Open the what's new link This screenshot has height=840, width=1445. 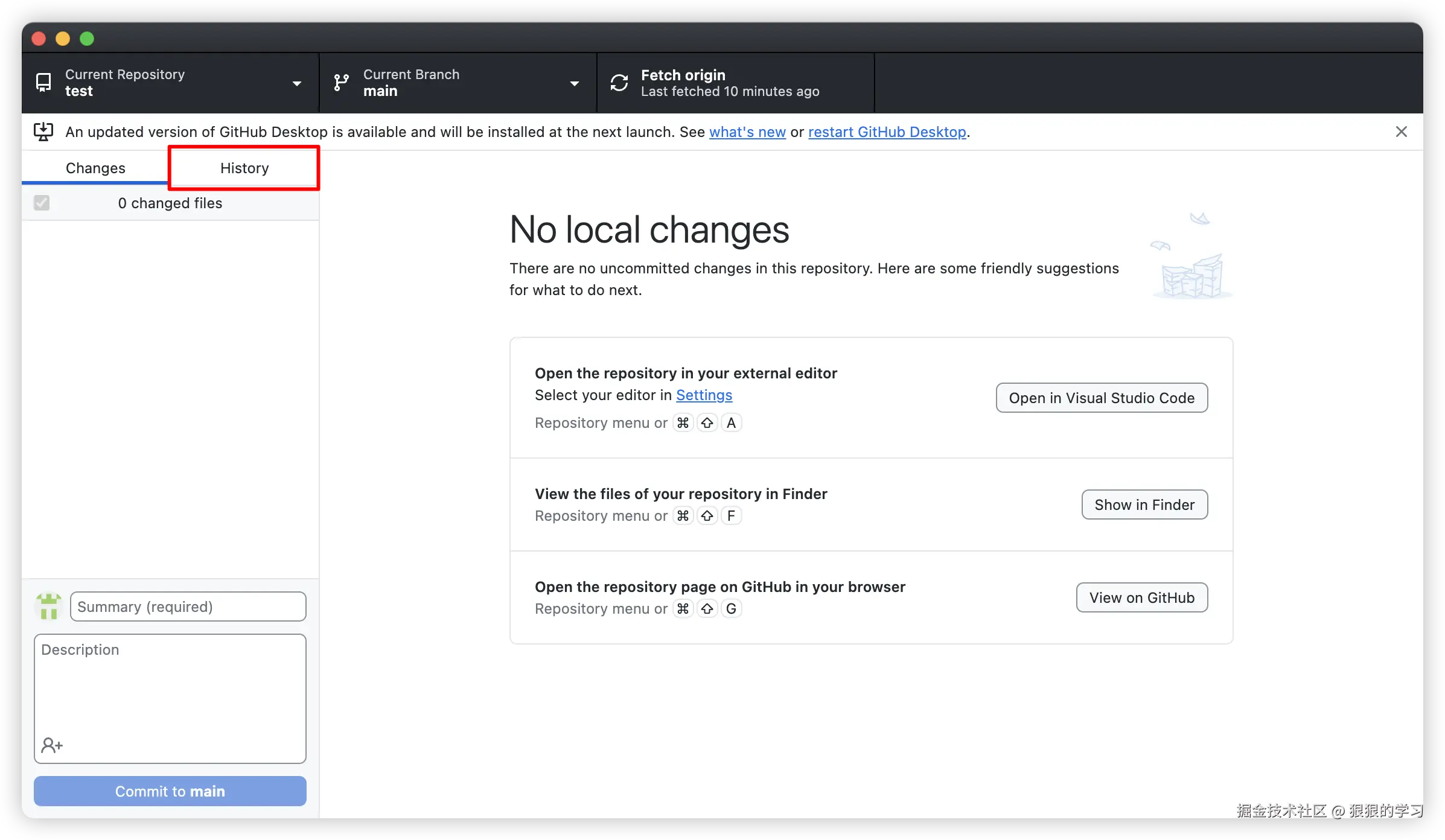(747, 132)
